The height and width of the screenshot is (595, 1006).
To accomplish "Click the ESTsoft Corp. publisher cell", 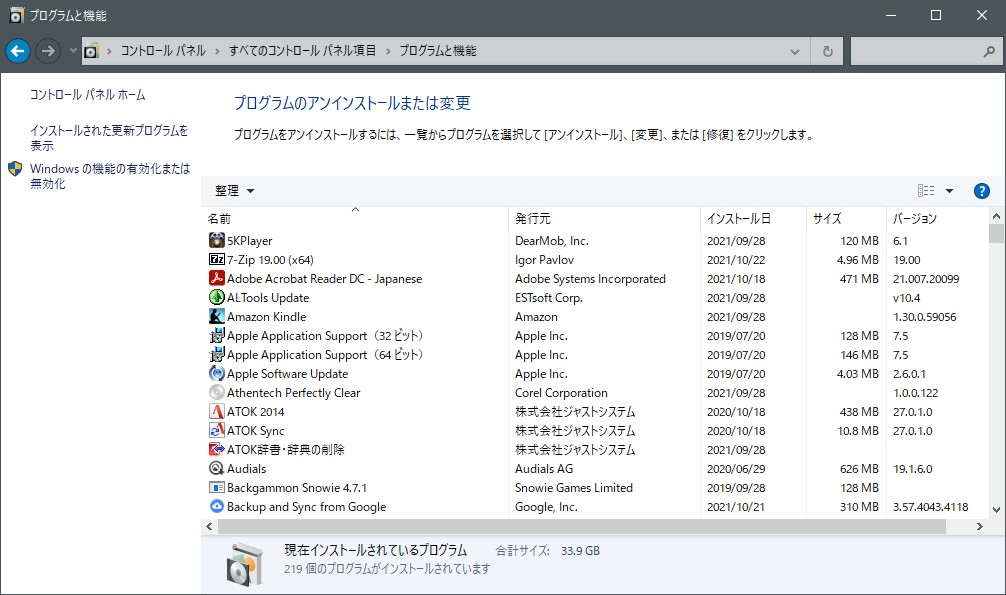I will (x=549, y=298).
